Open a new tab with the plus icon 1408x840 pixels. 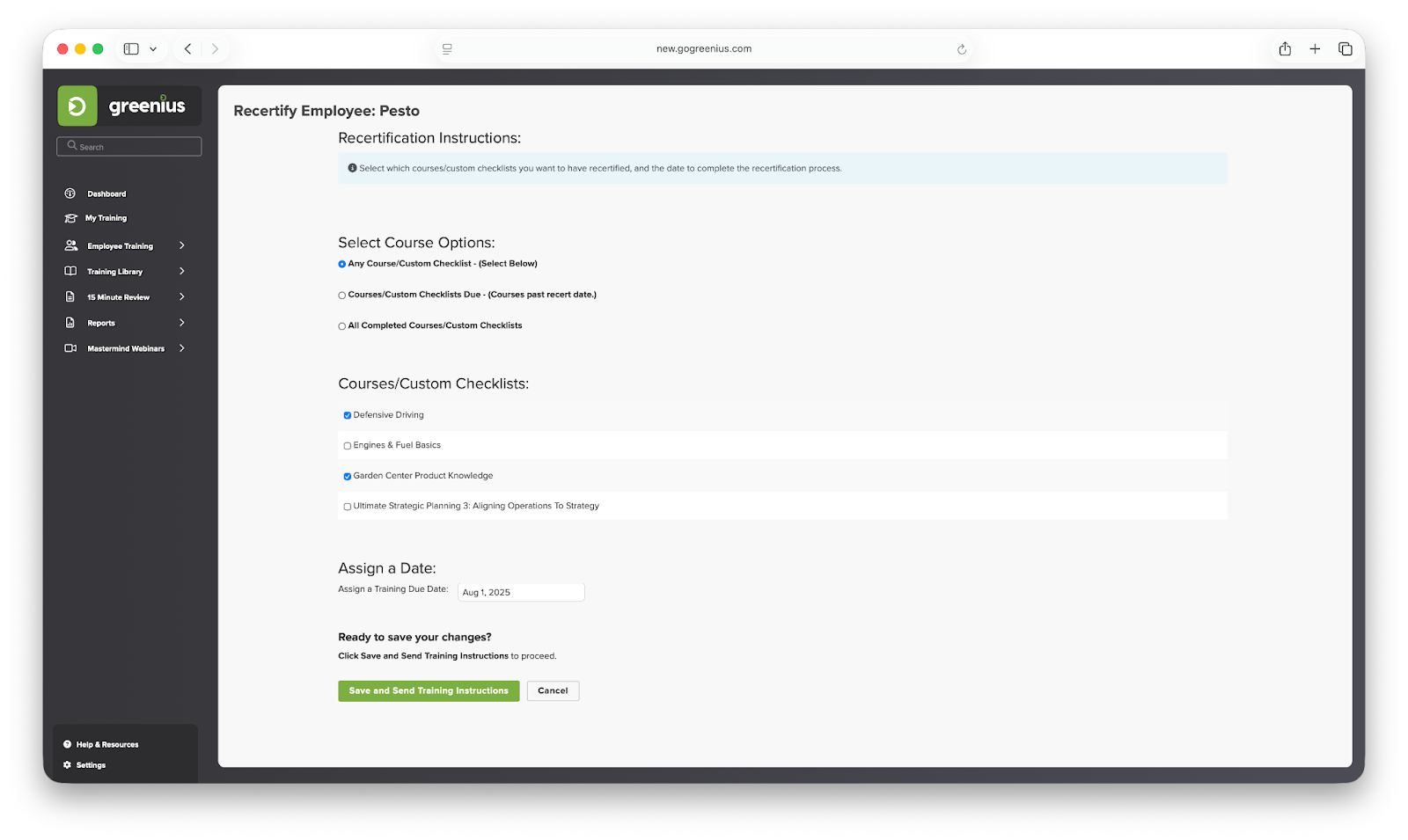pos(1315,49)
